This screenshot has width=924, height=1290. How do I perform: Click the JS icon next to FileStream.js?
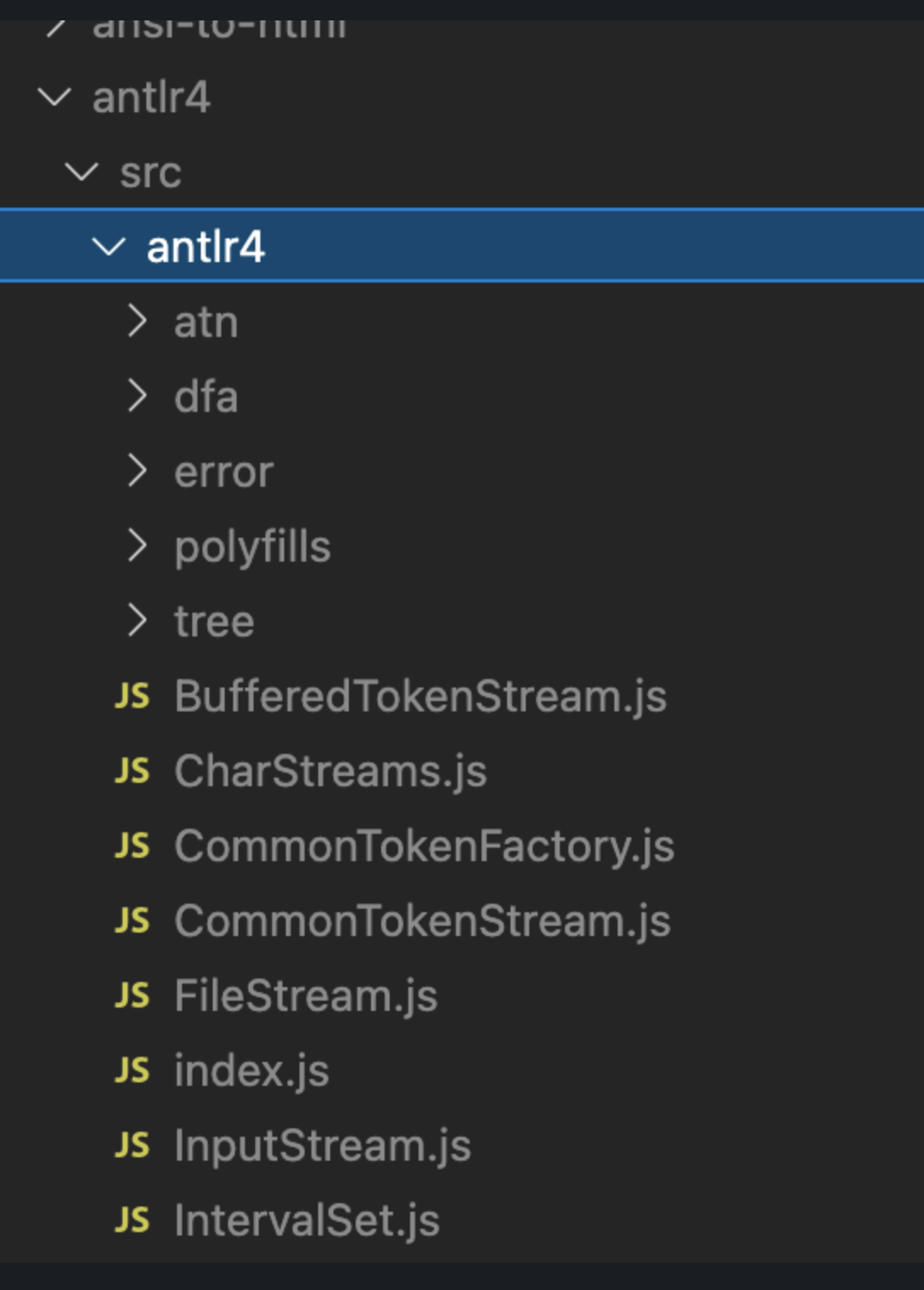[x=134, y=996]
